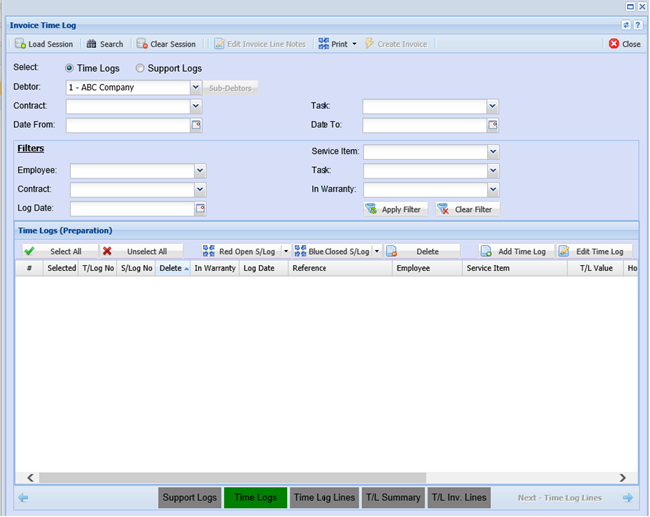Select the Time Logs radio button
Screen dimensions: 650x517
click(x=70, y=68)
